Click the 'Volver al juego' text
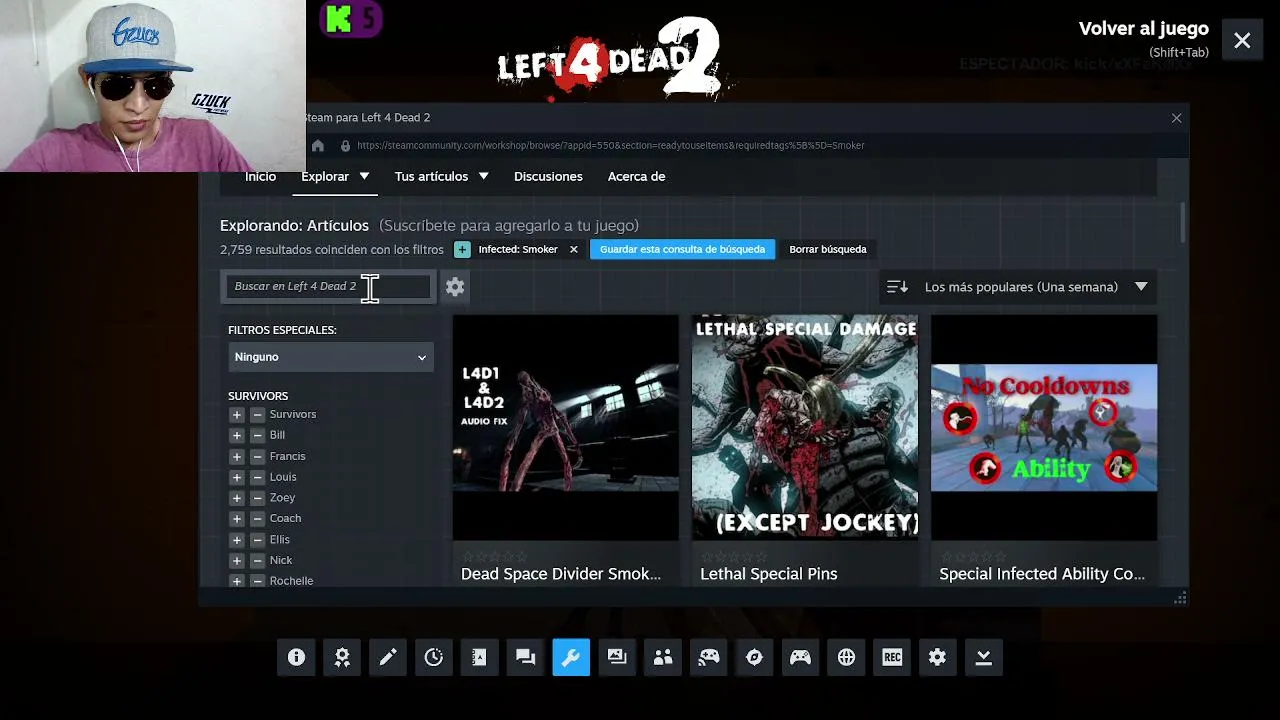Viewport: 1280px width, 720px height. point(1144,29)
